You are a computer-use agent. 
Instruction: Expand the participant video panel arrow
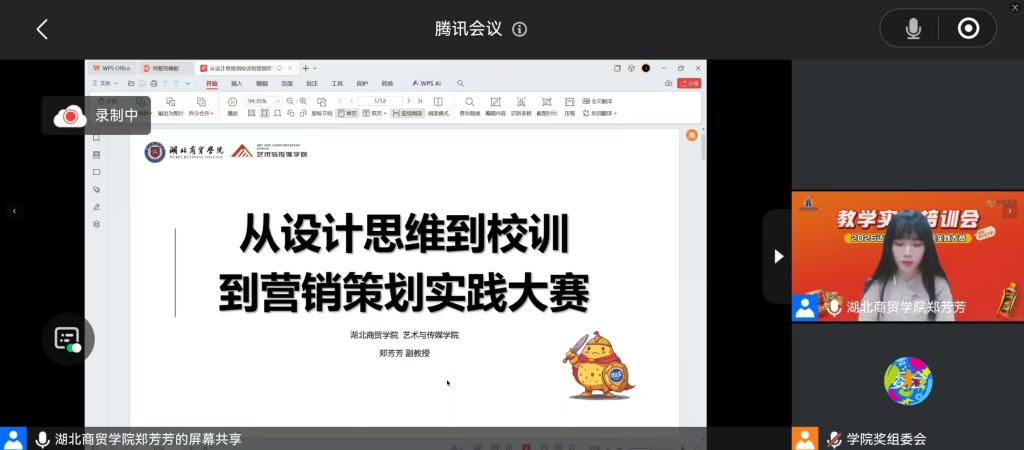click(777, 256)
